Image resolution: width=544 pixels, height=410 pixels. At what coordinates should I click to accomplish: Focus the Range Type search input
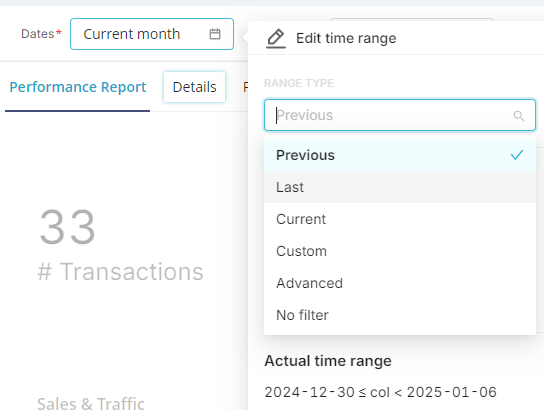tap(400, 115)
